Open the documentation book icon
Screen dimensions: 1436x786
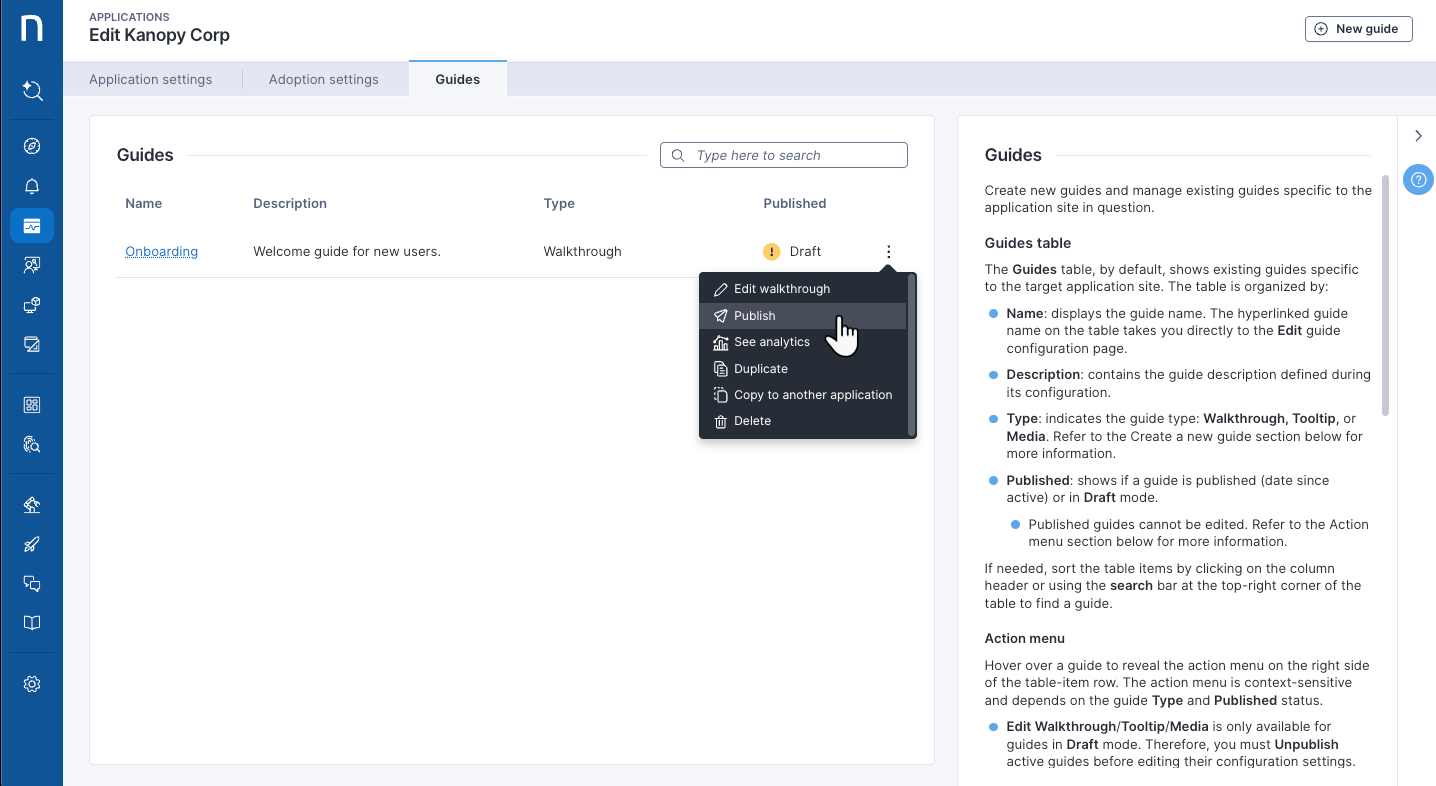[x=32, y=622]
